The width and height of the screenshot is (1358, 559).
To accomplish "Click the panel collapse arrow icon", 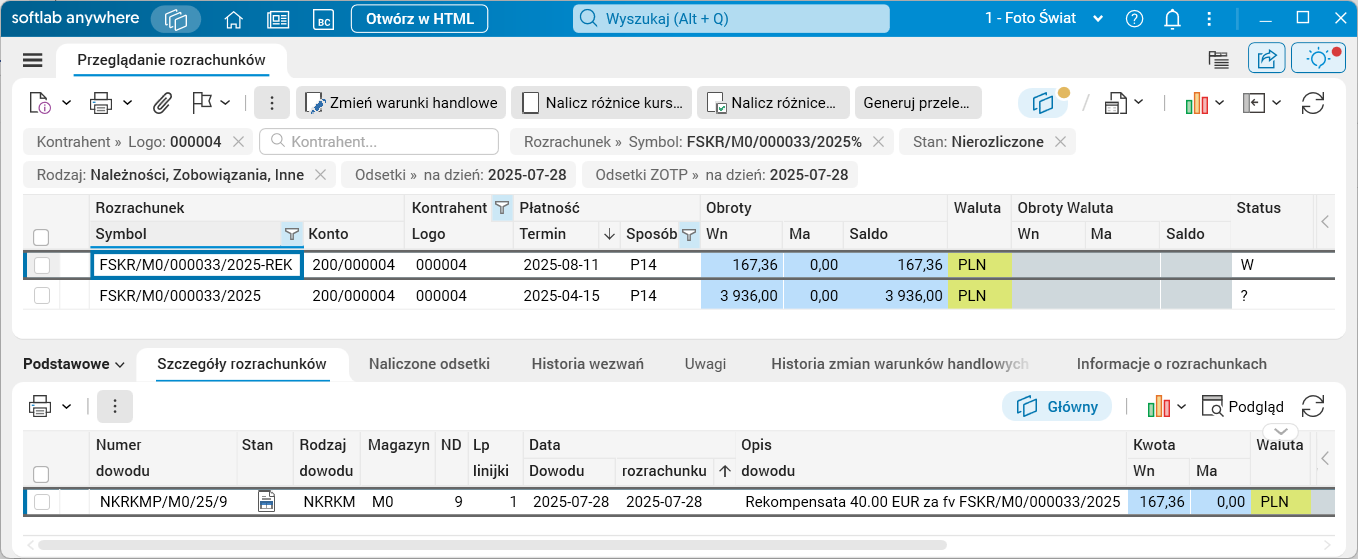I will coord(1254,102).
